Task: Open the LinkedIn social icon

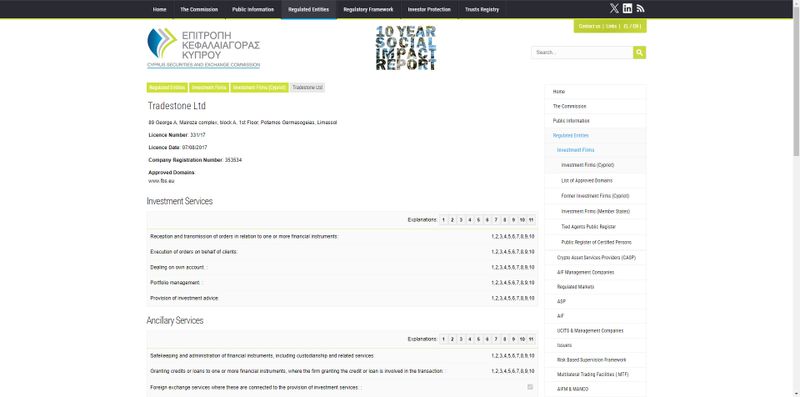Action: click(x=628, y=8)
